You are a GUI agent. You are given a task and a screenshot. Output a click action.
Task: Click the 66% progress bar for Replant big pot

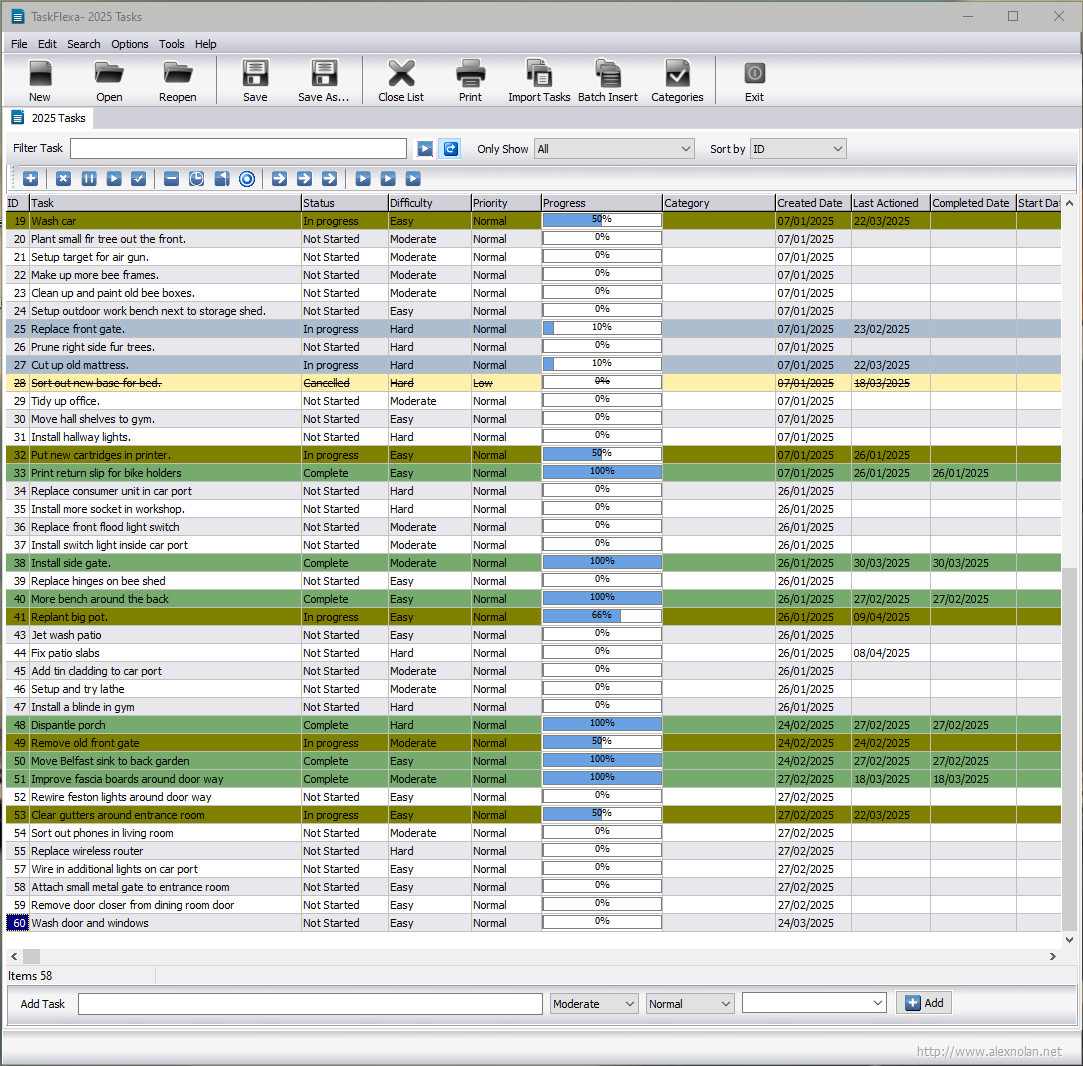click(x=602, y=617)
